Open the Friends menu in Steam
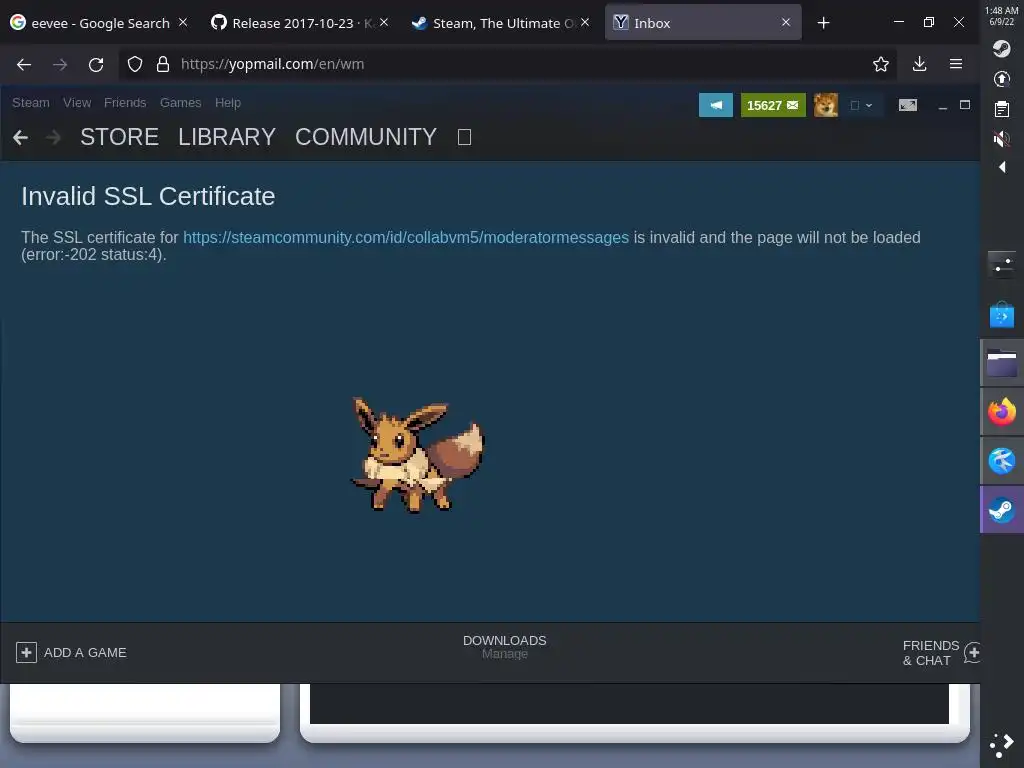Screen dimensions: 1024x768 (125, 103)
